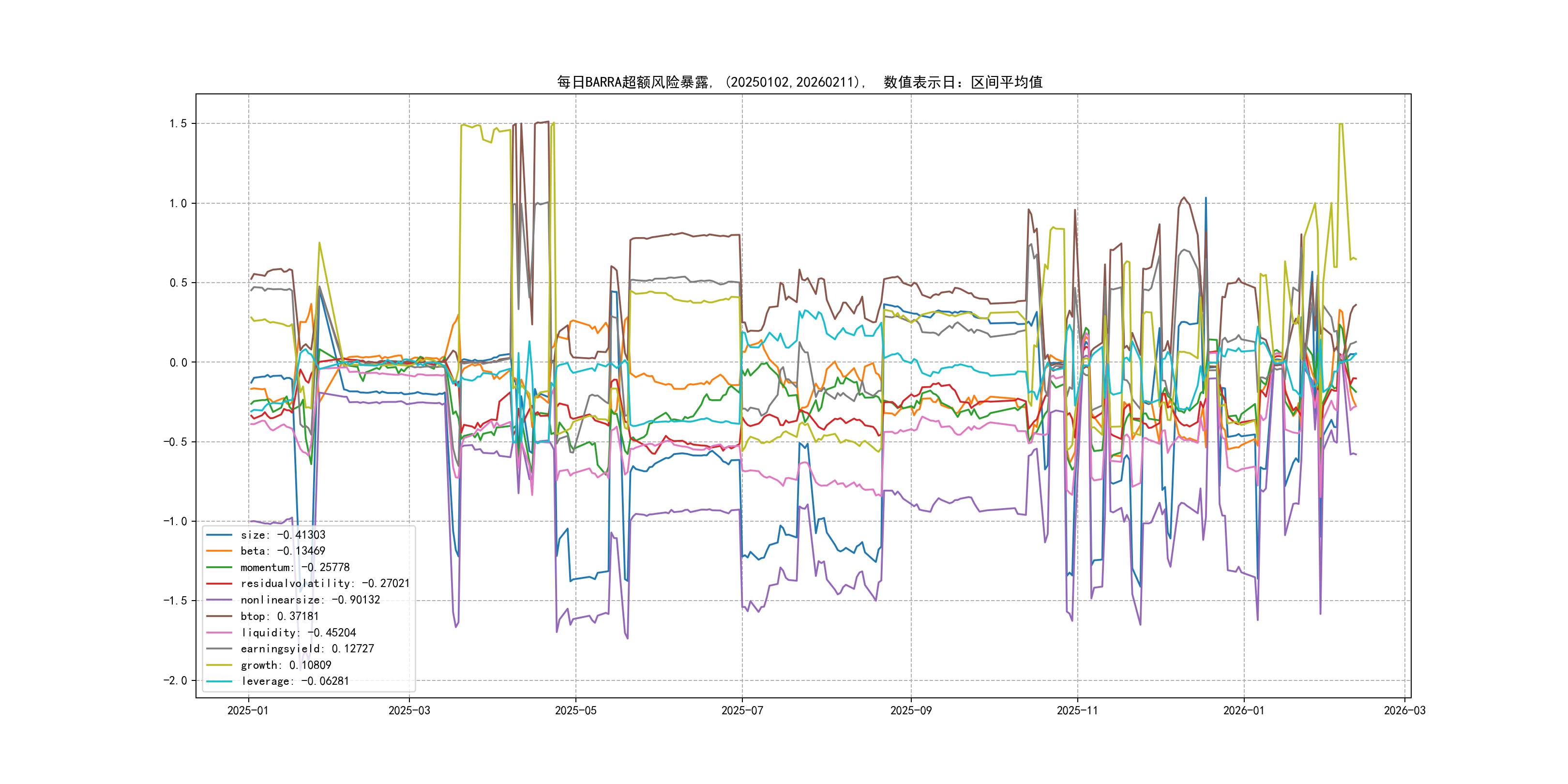Select the 'size: -0.41303' legend label
The image size is (1568, 784).
click(283, 535)
